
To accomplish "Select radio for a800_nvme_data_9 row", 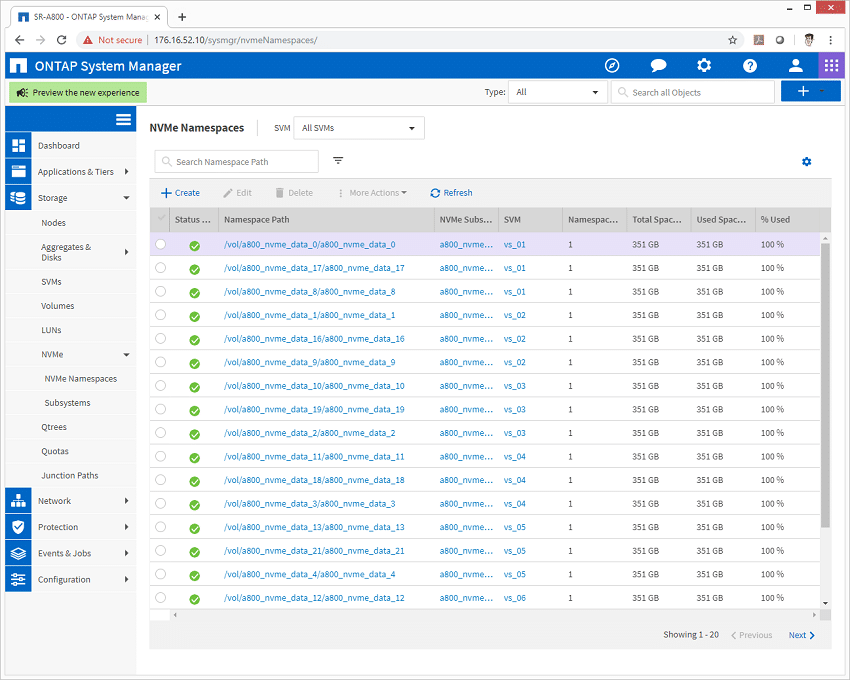I will 160,362.
